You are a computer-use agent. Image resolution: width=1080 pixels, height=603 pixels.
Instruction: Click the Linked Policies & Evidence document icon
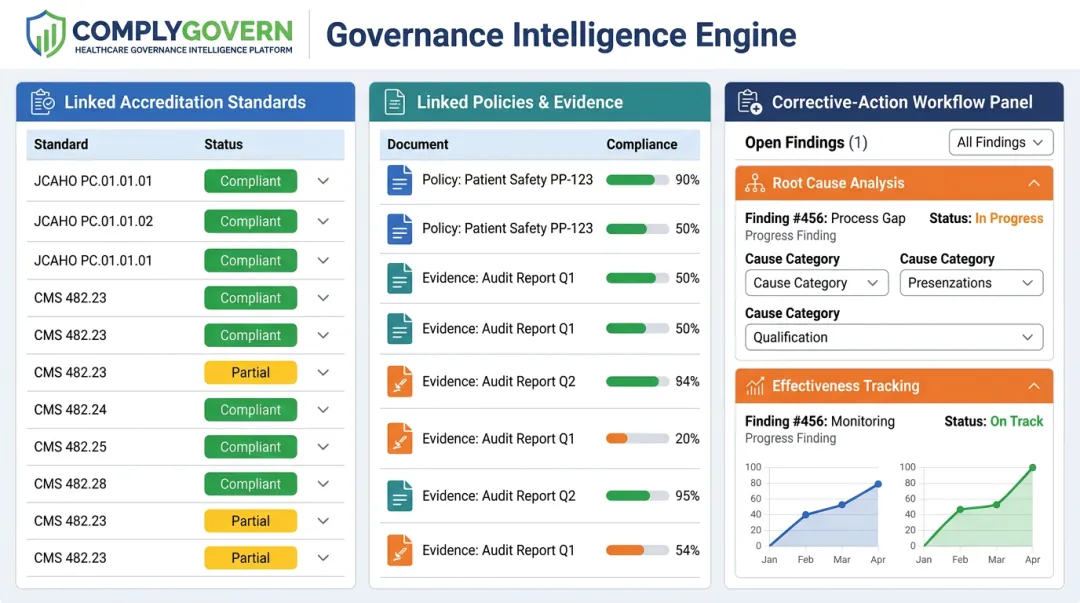click(395, 102)
